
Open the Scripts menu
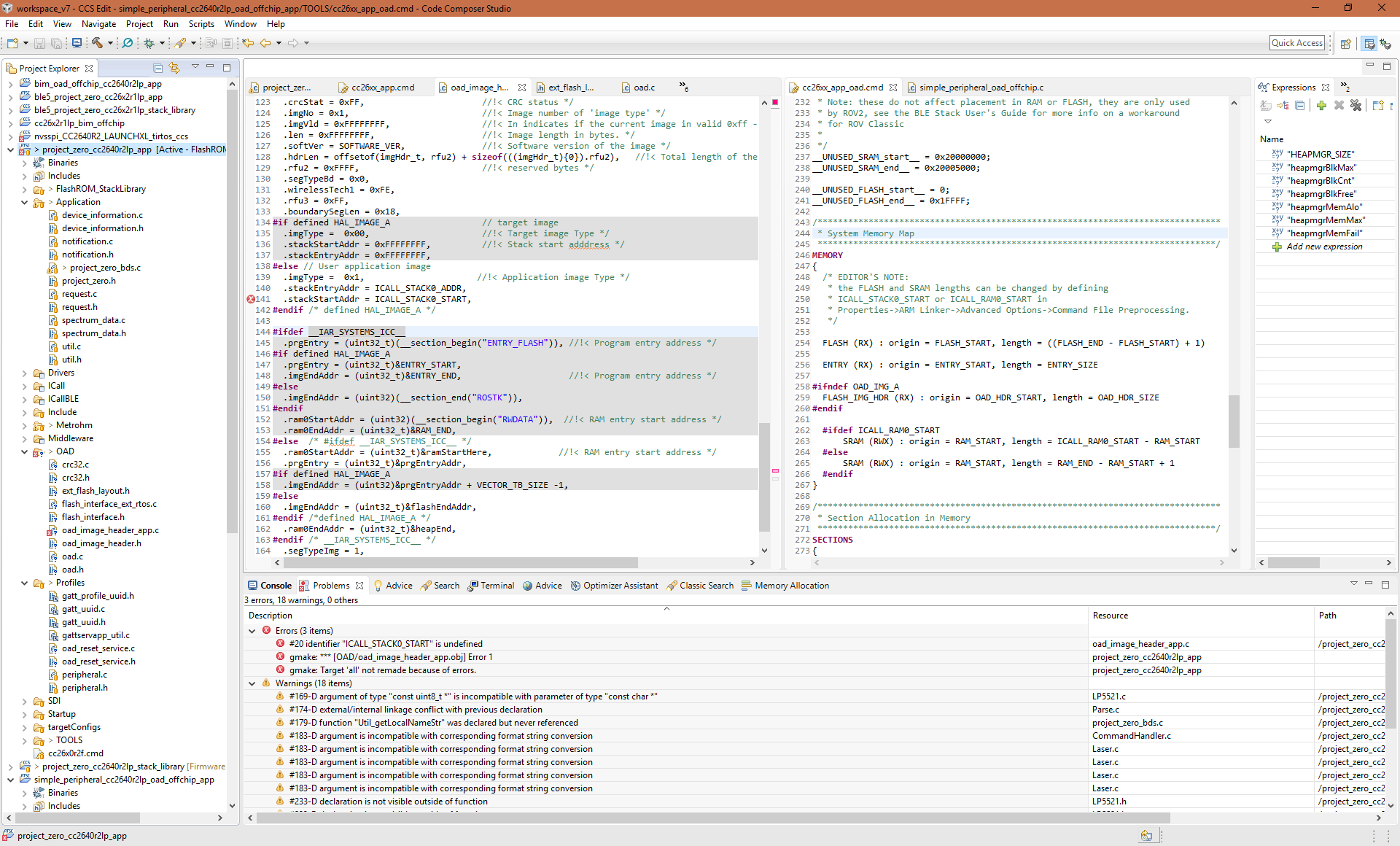pos(201,24)
